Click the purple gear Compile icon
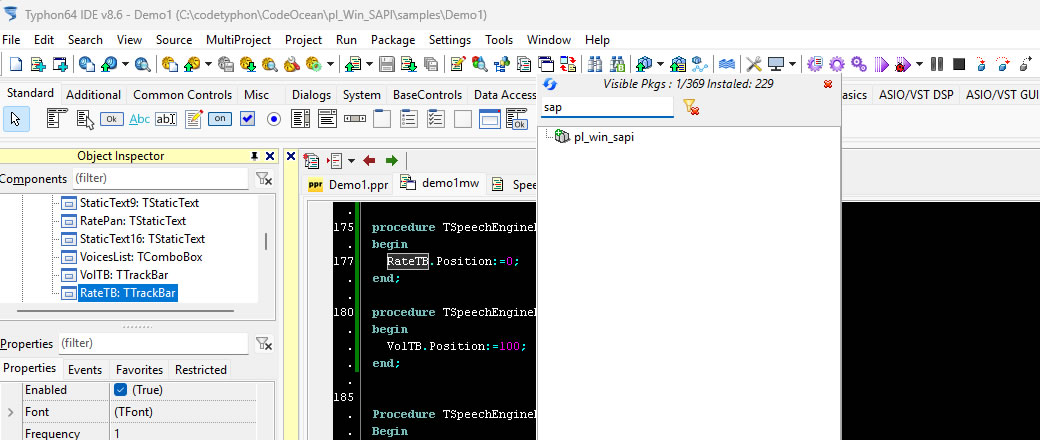Image resolution: width=1040 pixels, height=440 pixels. pos(837,64)
